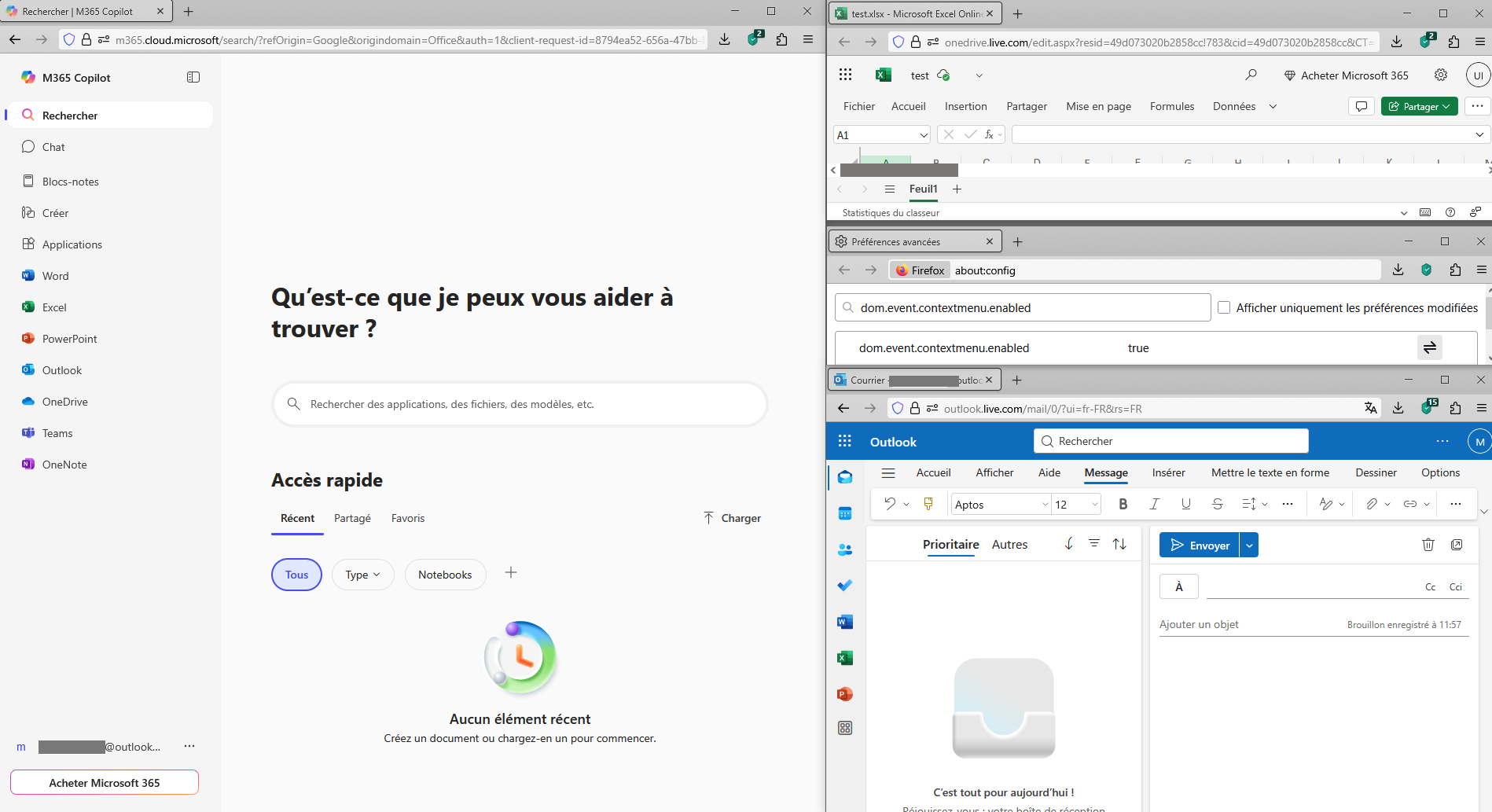Add a new sheet next to Feuil1
Viewport: 1492px width, 812px height.
point(957,189)
